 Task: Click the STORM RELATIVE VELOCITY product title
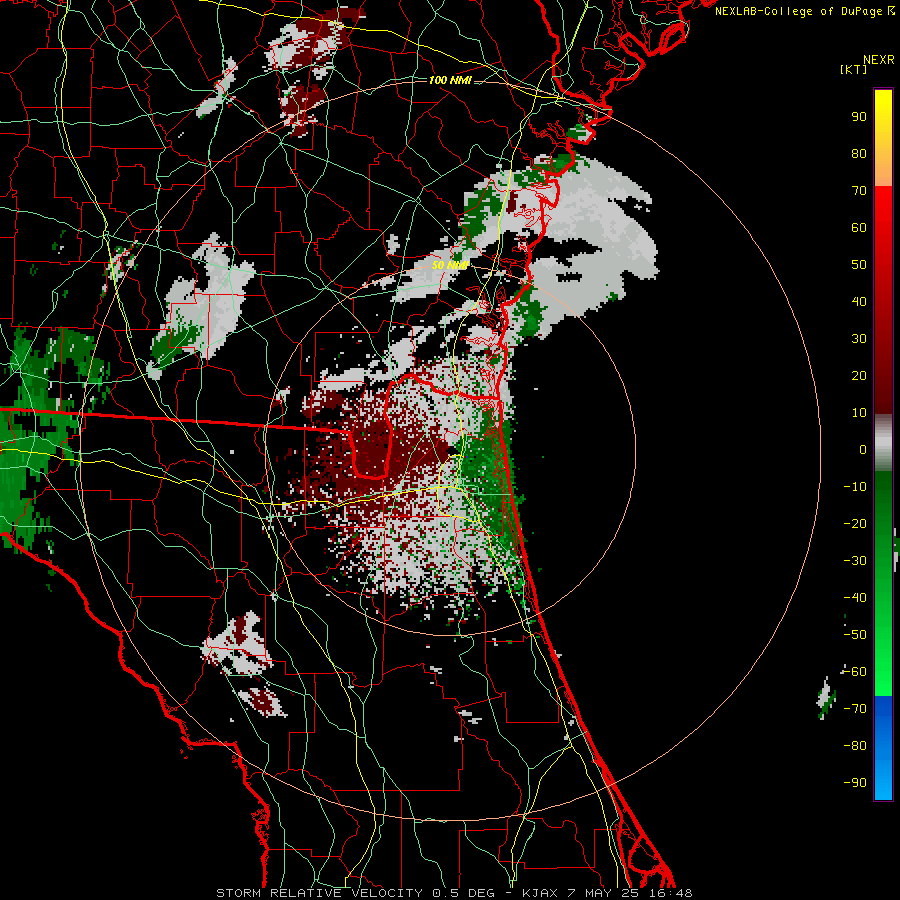319,893
